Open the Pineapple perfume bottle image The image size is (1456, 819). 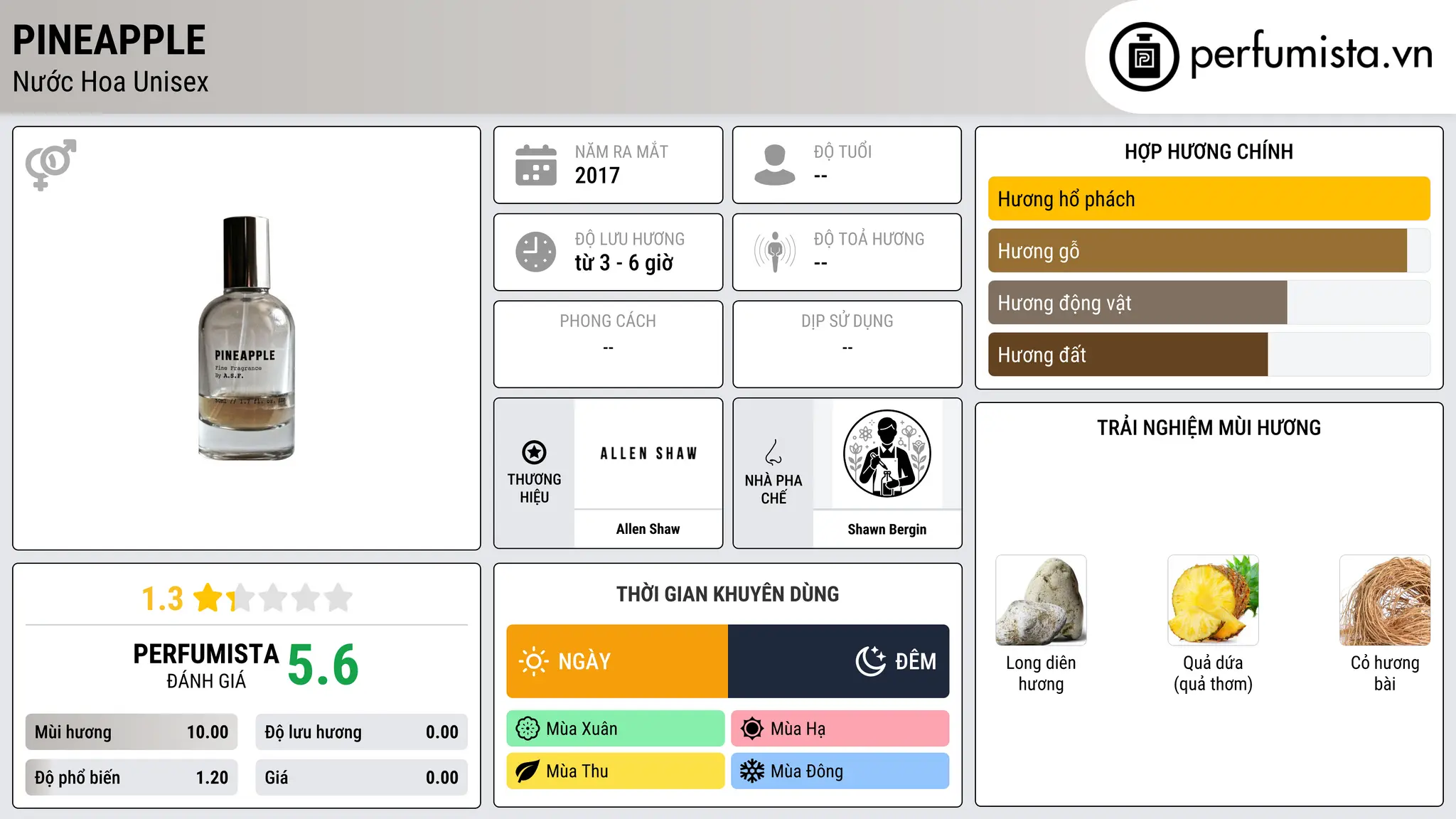click(246, 338)
